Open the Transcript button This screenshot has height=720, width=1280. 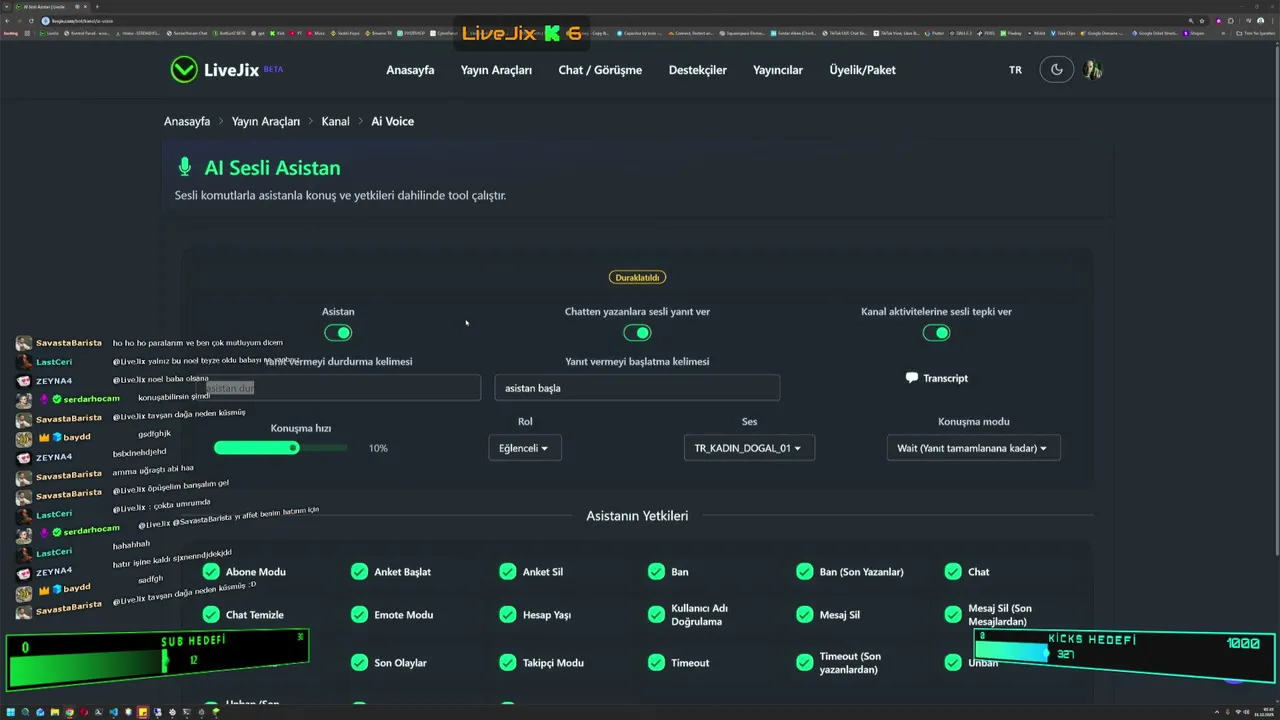click(936, 378)
